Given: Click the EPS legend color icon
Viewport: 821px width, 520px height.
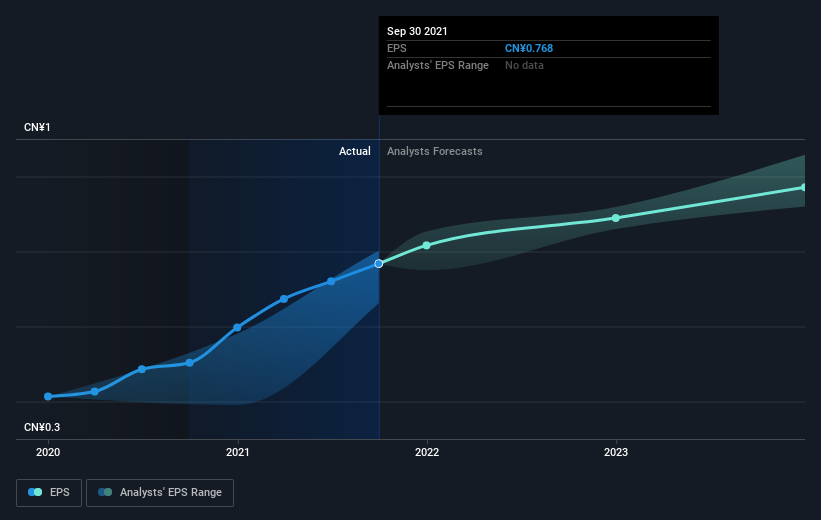Looking at the screenshot, I should pos(35,492).
